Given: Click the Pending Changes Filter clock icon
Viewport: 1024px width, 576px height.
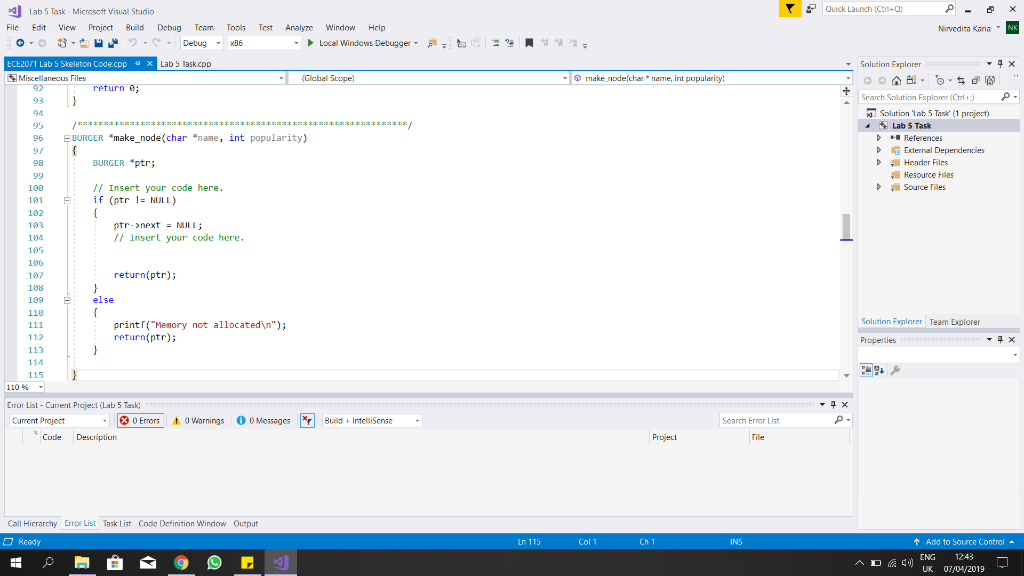Looking at the screenshot, I should pos(939,80).
